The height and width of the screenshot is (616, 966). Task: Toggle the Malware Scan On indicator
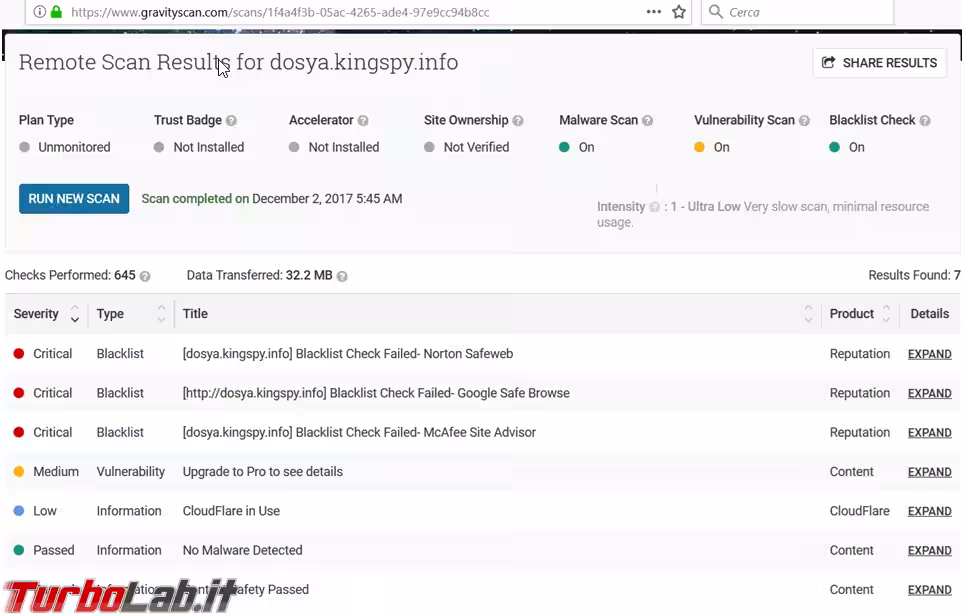pyautogui.click(x=565, y=147)
